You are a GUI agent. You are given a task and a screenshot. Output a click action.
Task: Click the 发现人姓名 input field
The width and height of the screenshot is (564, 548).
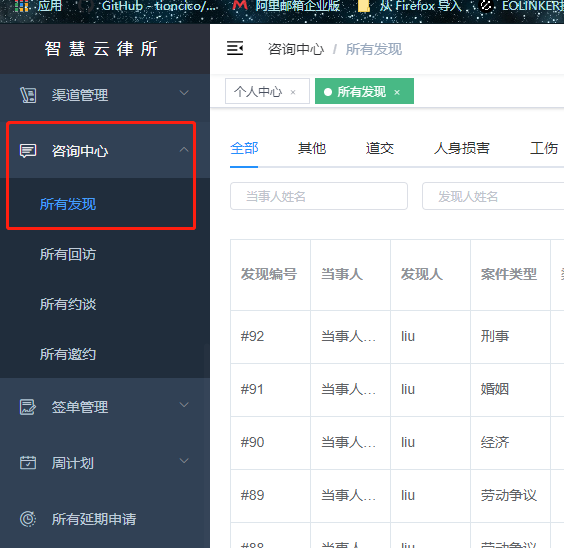pyautogui.click(x=493, y=196)
